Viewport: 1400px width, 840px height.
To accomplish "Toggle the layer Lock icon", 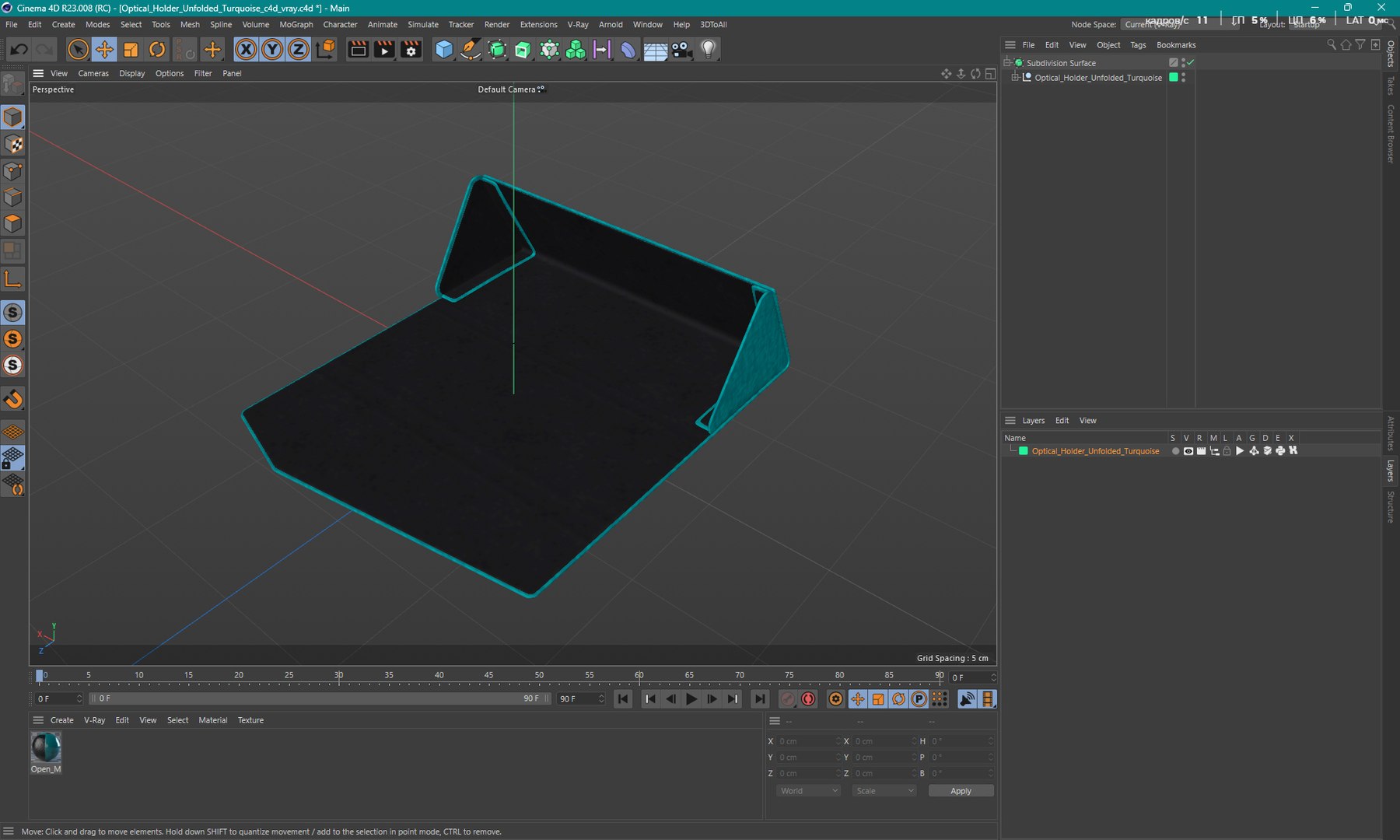I will point(1227,451).
